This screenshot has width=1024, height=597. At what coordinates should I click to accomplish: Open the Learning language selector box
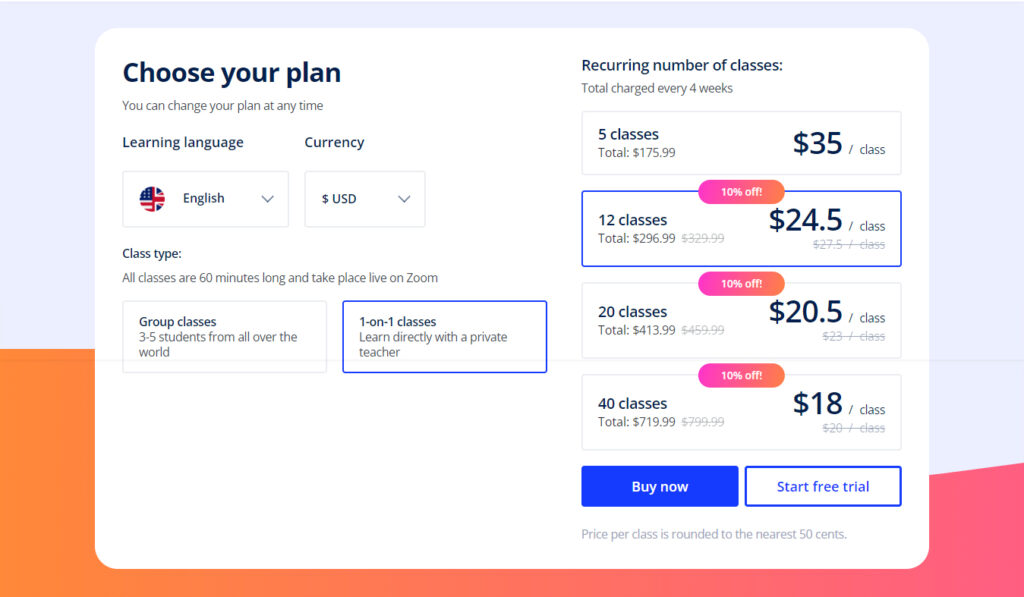point(205,199)
